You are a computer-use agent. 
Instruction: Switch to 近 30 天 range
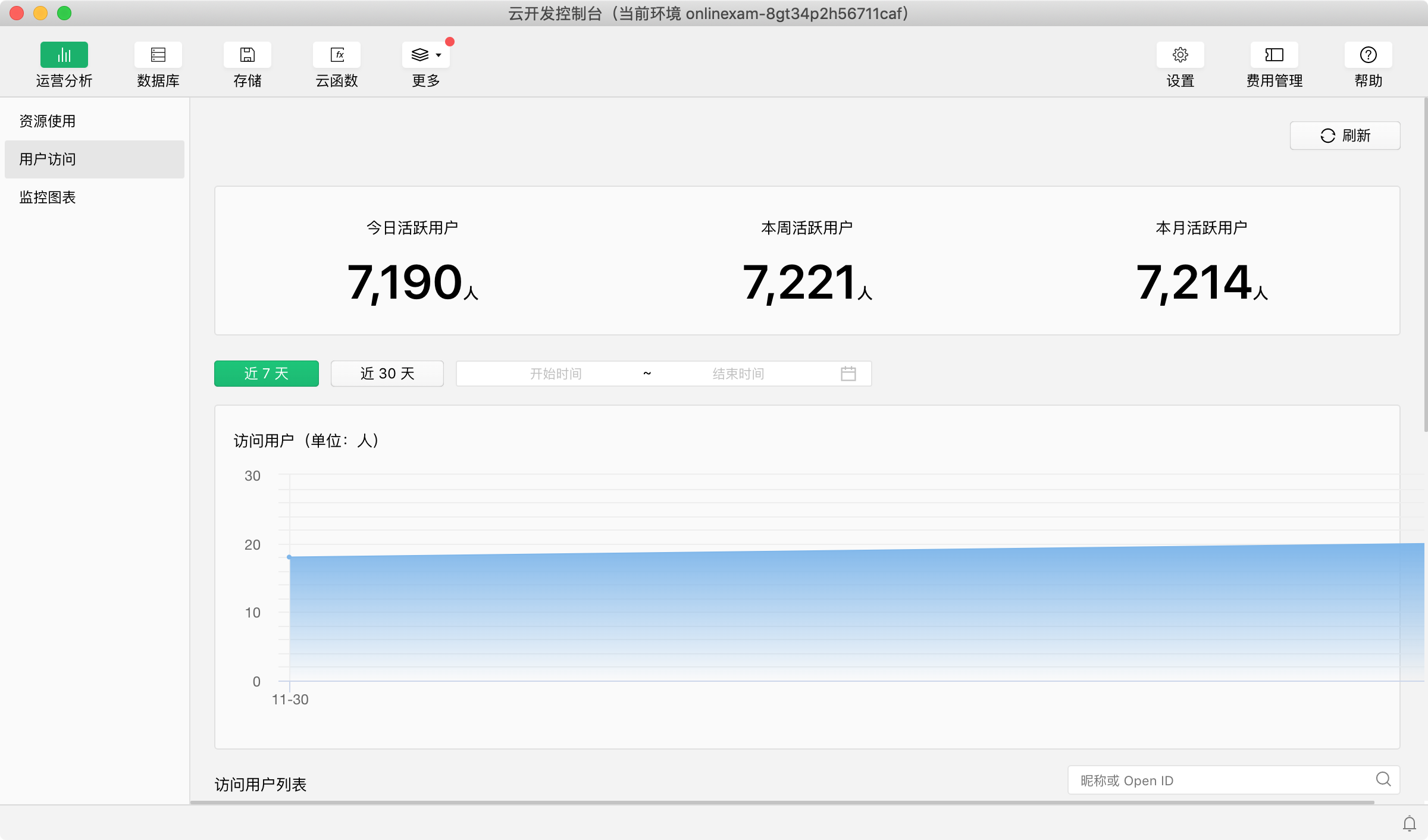[387, 374]
